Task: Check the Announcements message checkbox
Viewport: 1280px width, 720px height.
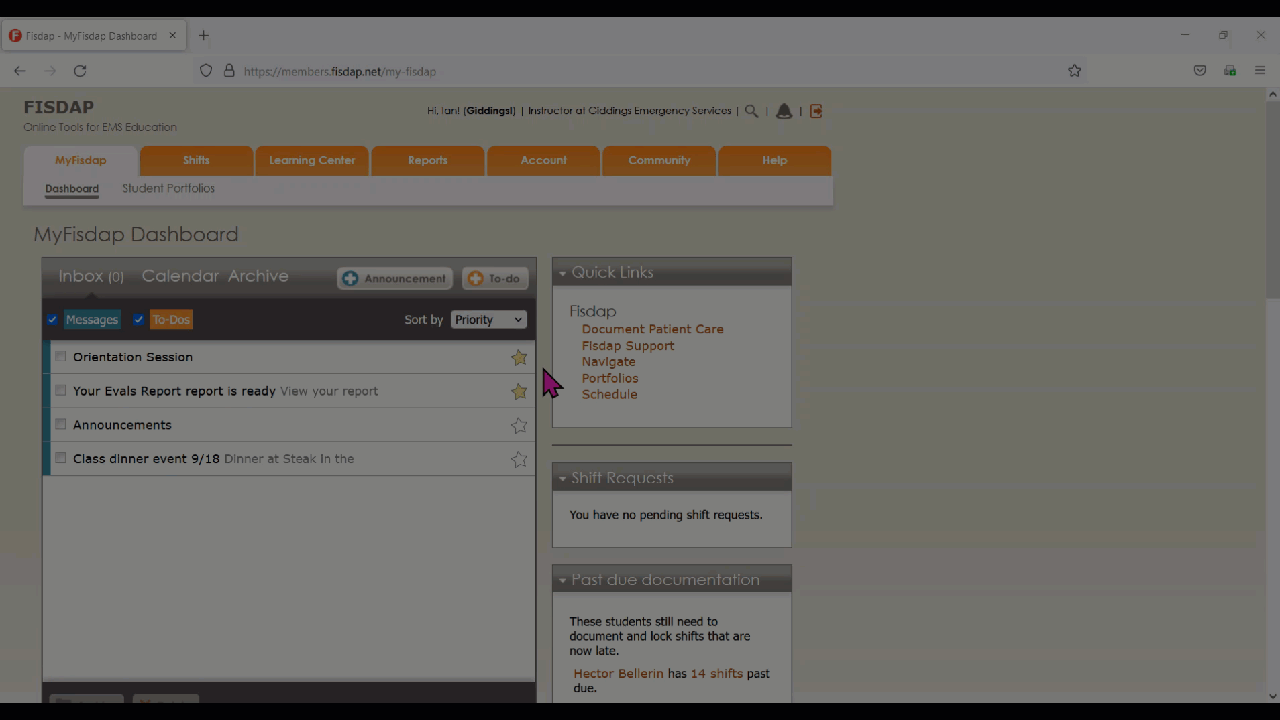Action: coord(61,424)
